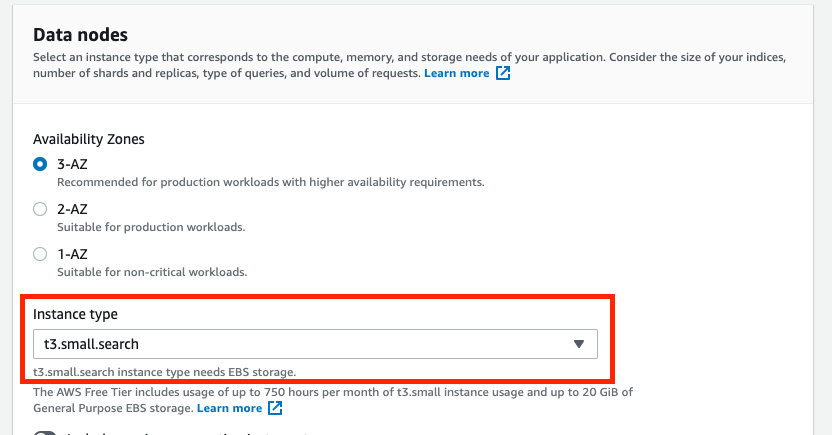Click 'Suitable for non-critical workloads' description text
The width and height of the screenshot is (832, 435).
click(152, 272)
